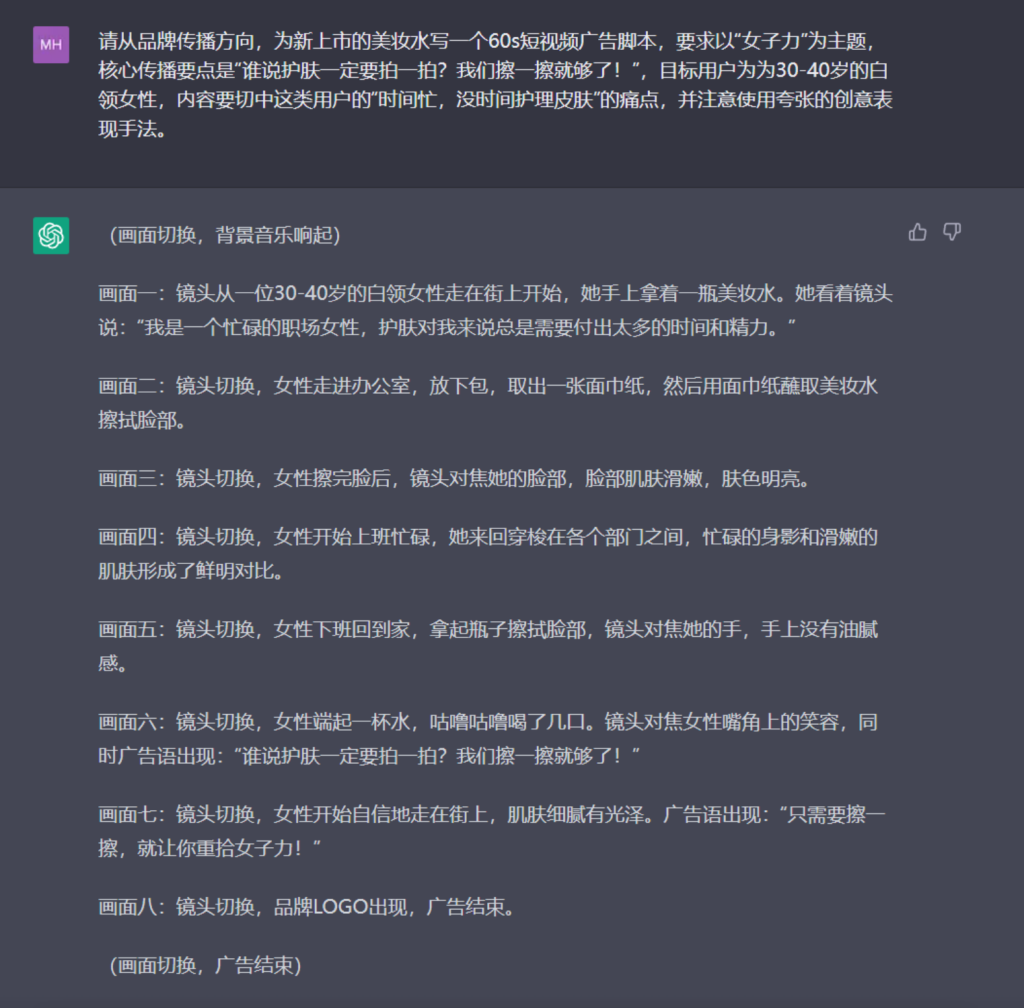The width and height of the screenshot is (1024, 1008).
Task: Click the user prompt about 女子力 theme
Action: (495, 85)
